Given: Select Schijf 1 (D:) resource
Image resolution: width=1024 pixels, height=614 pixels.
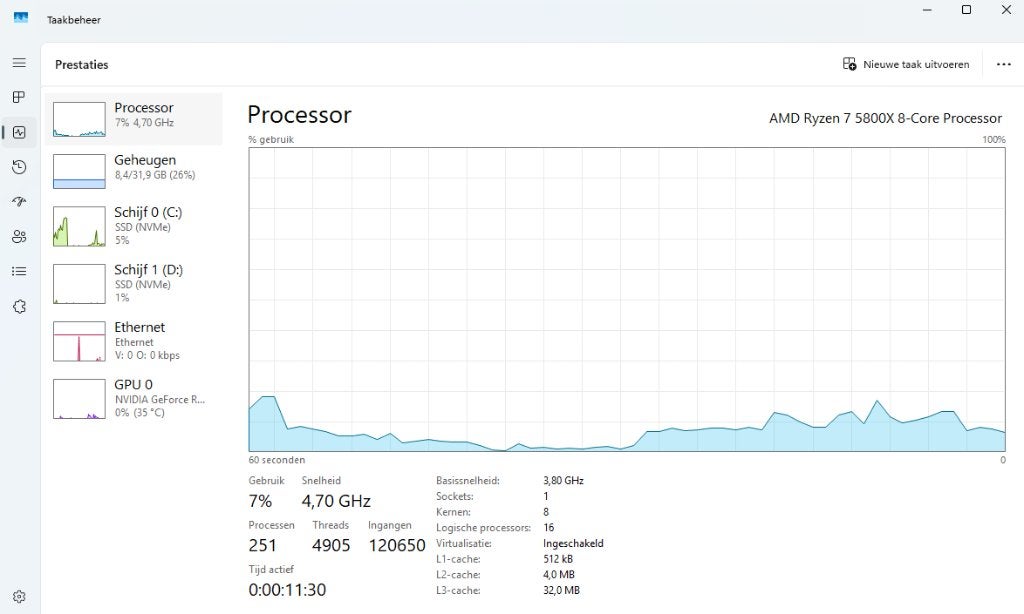Looking at the screenshot, I should (134, 283).
